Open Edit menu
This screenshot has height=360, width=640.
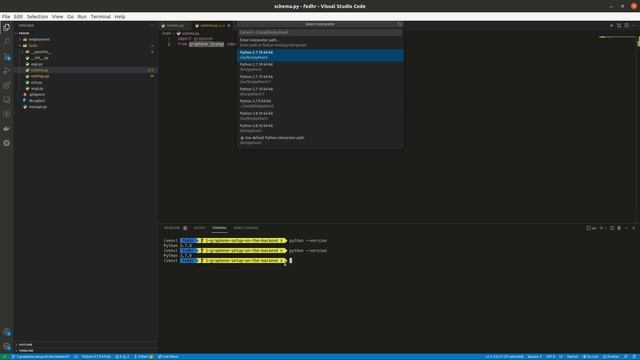18,17
